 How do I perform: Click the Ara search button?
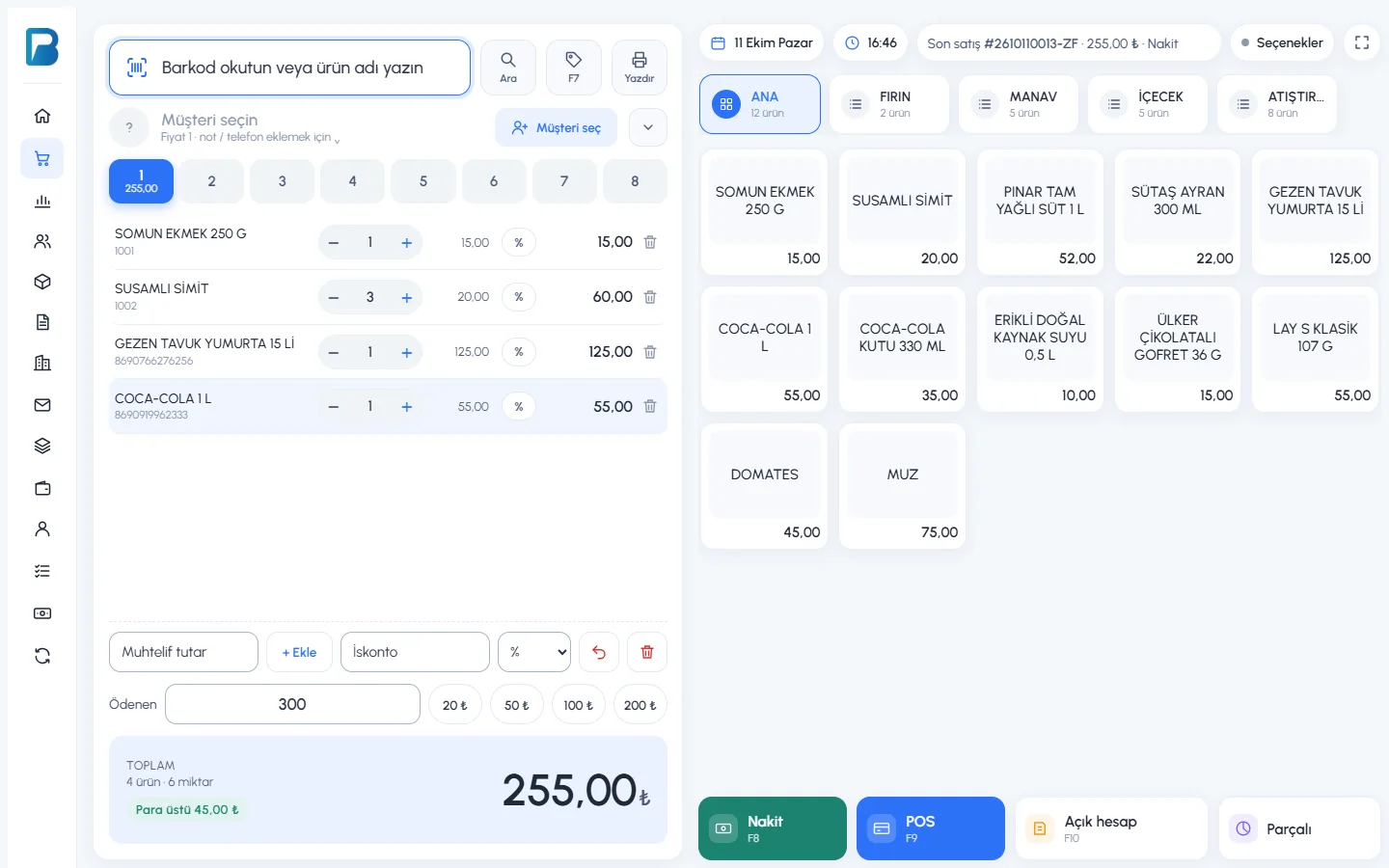click(508, 68)
